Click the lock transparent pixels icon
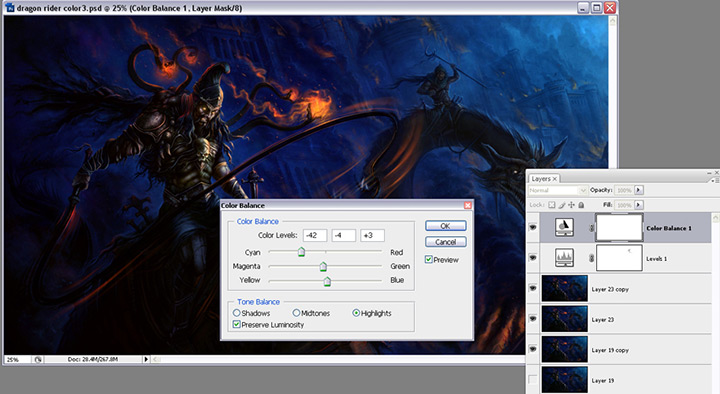 551,205
